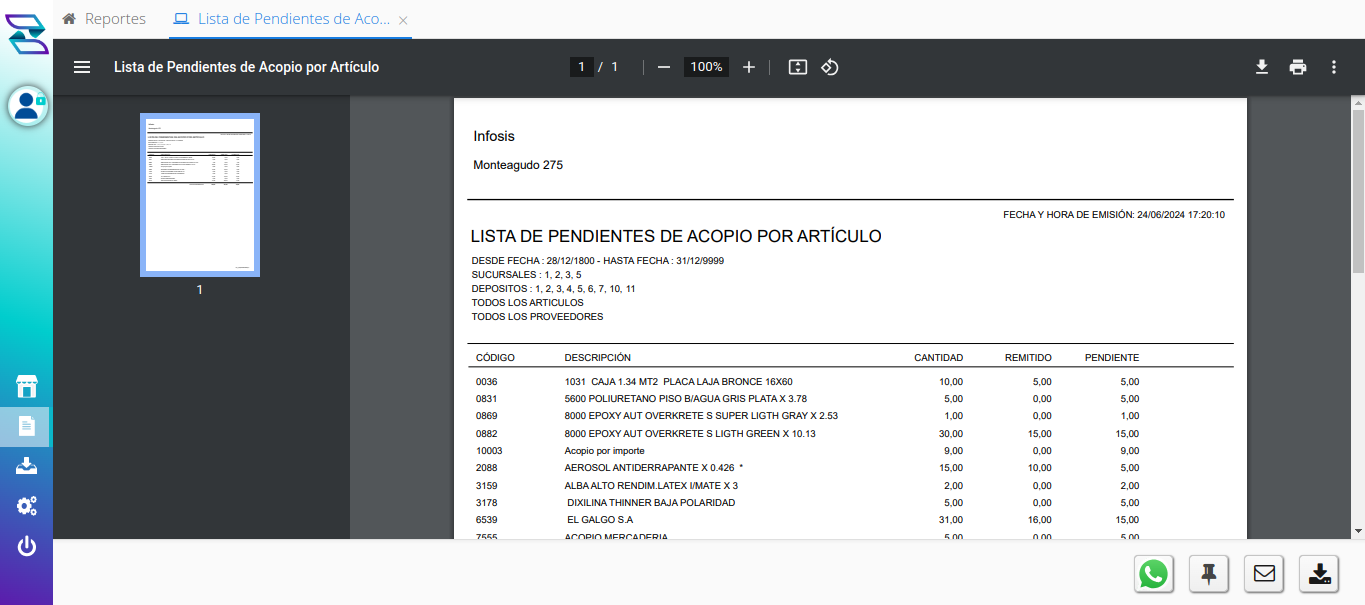Send the report by email
The width and height of the screenshot is (1365, 605).
[x=1264, y=574]
